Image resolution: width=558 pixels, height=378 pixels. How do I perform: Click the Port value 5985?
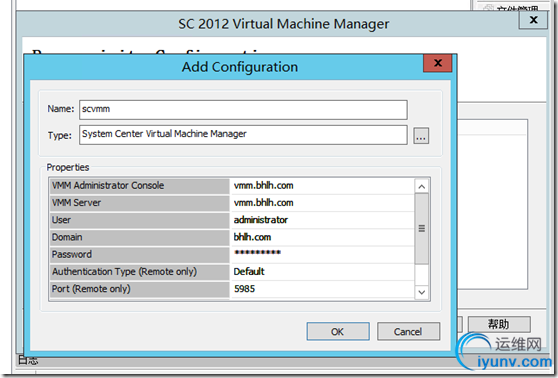(244, 289)
